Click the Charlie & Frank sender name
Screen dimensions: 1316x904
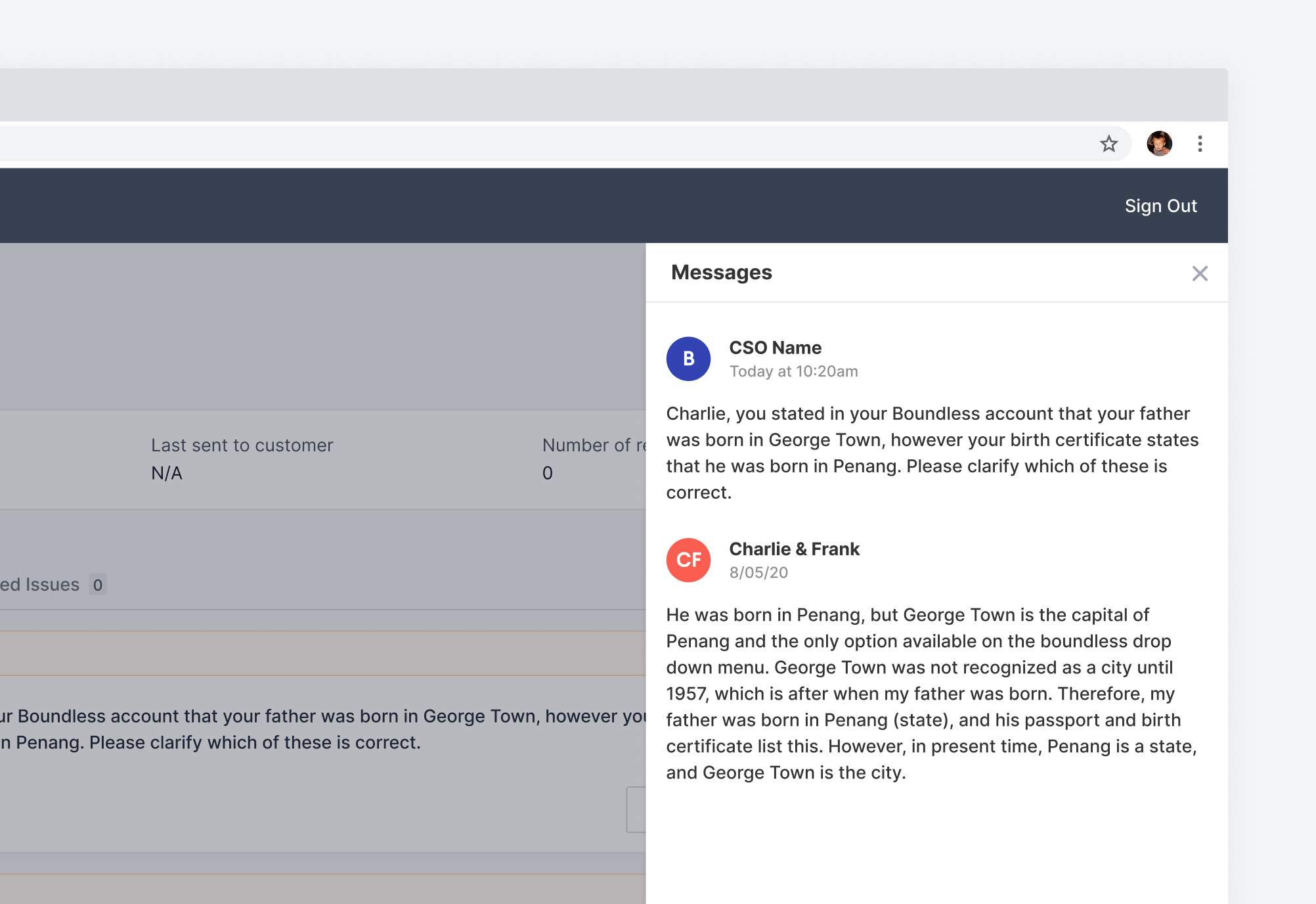pos(794,549)
